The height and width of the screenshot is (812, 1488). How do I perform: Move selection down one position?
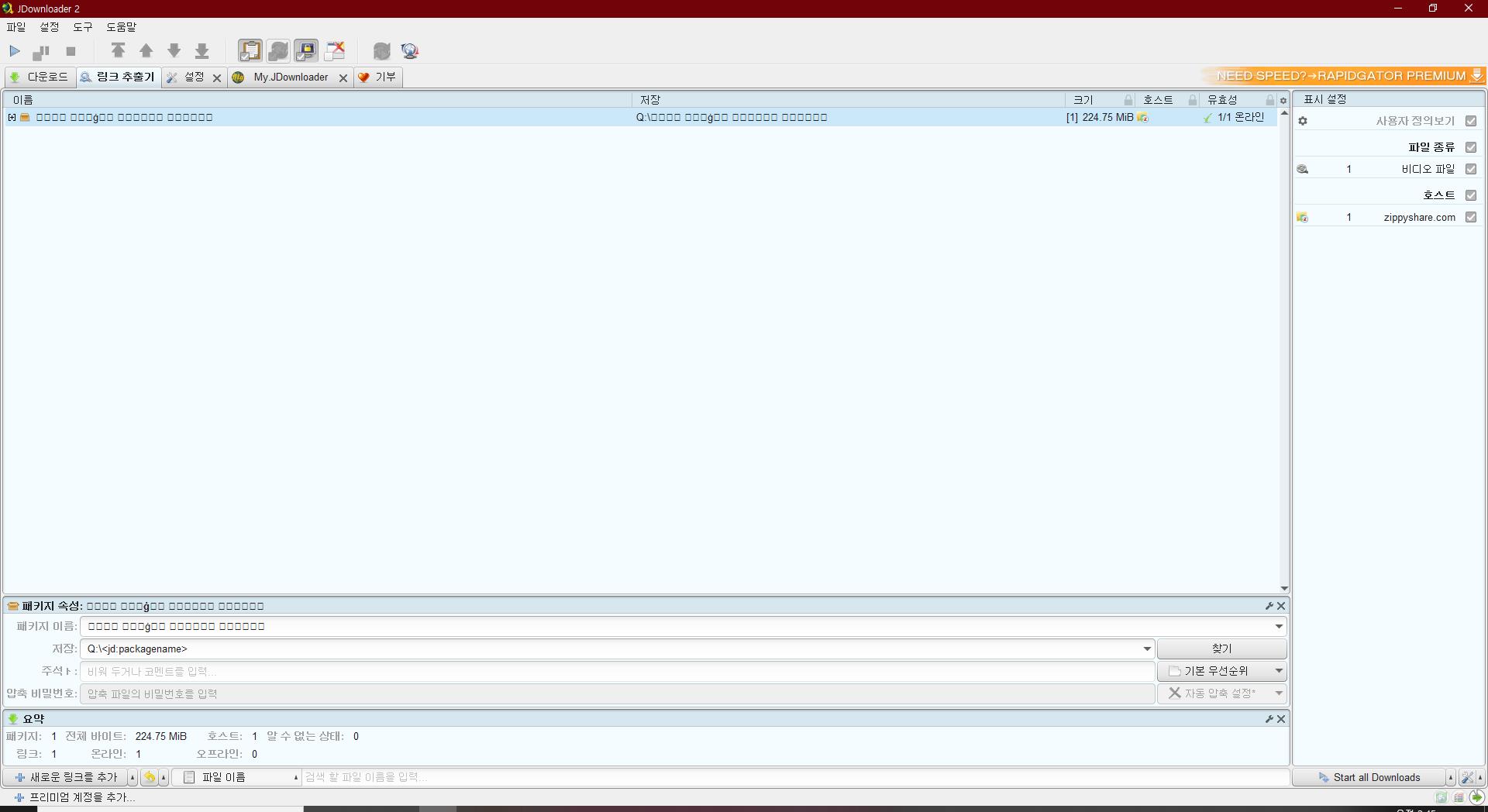pos(174,51)
